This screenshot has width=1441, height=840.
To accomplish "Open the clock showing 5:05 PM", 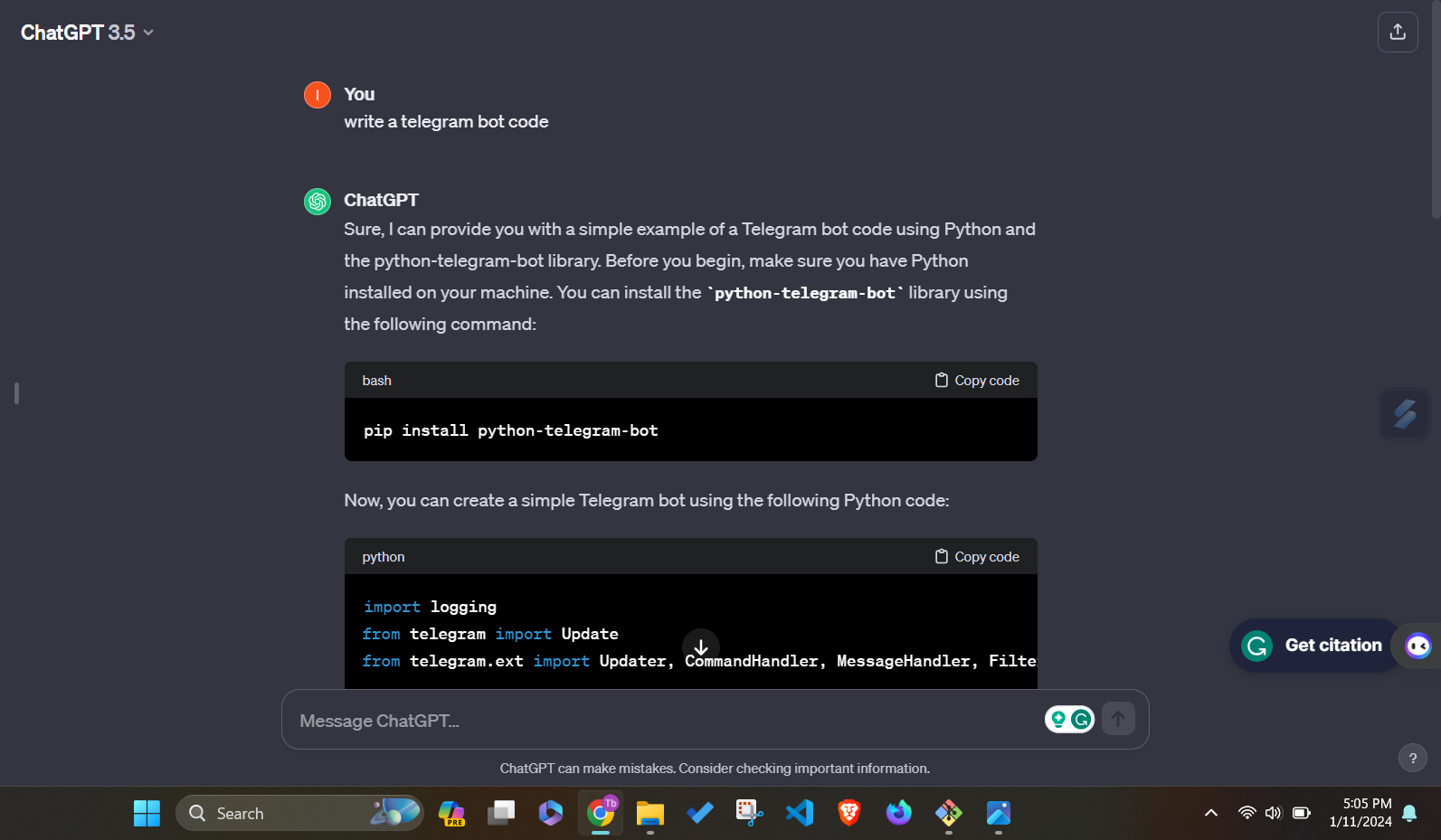I will 1360,813.
